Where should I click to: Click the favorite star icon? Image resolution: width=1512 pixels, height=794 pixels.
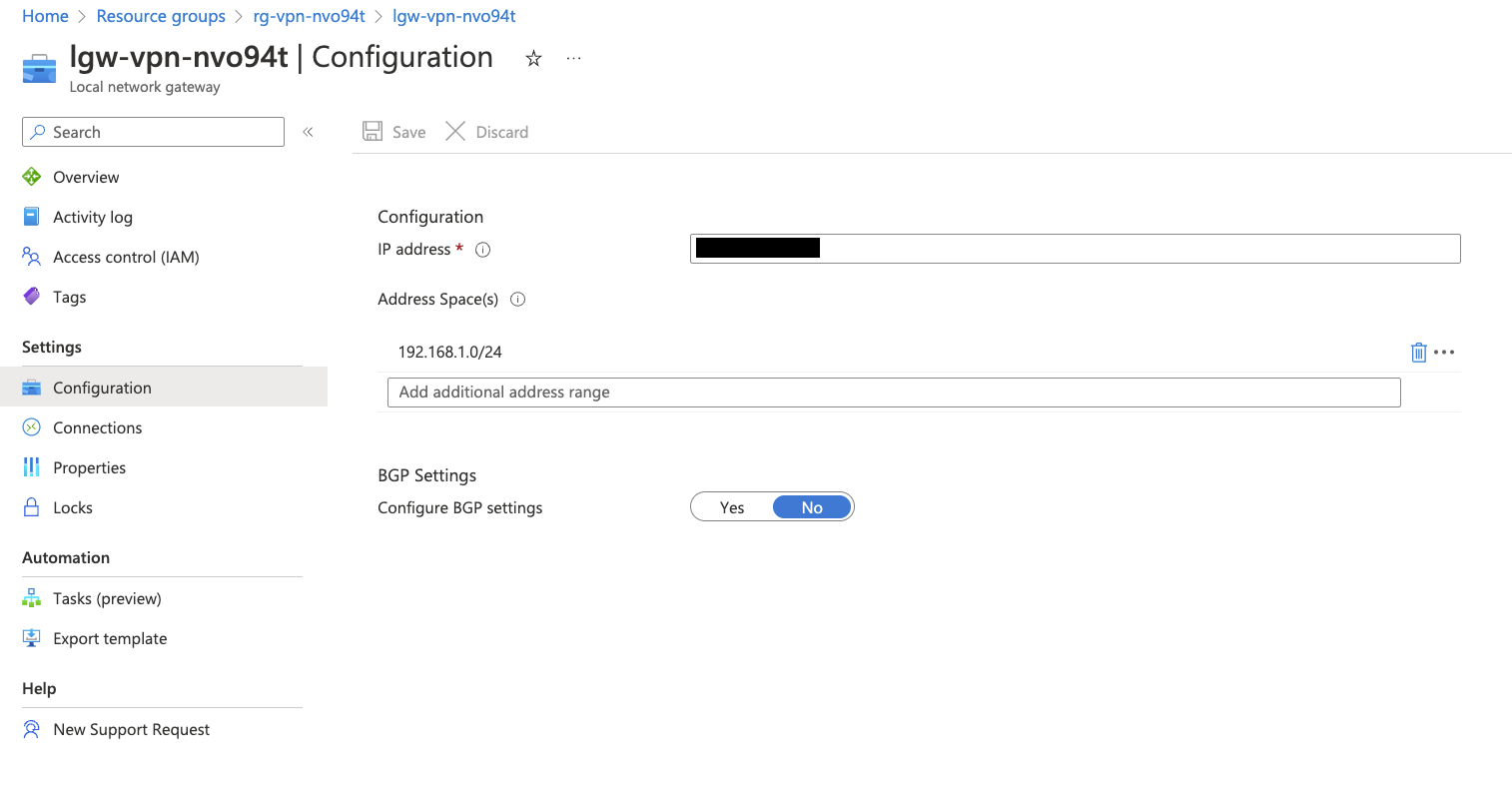pos(533,58)
